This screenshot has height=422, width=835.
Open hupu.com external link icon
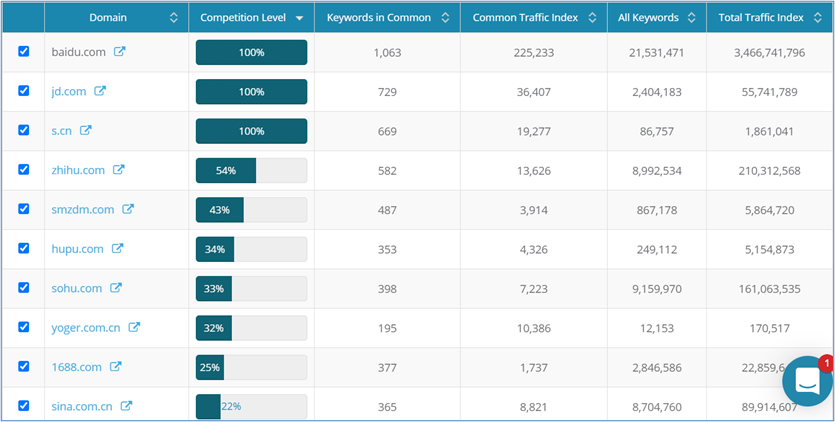(x=118, y=248)
